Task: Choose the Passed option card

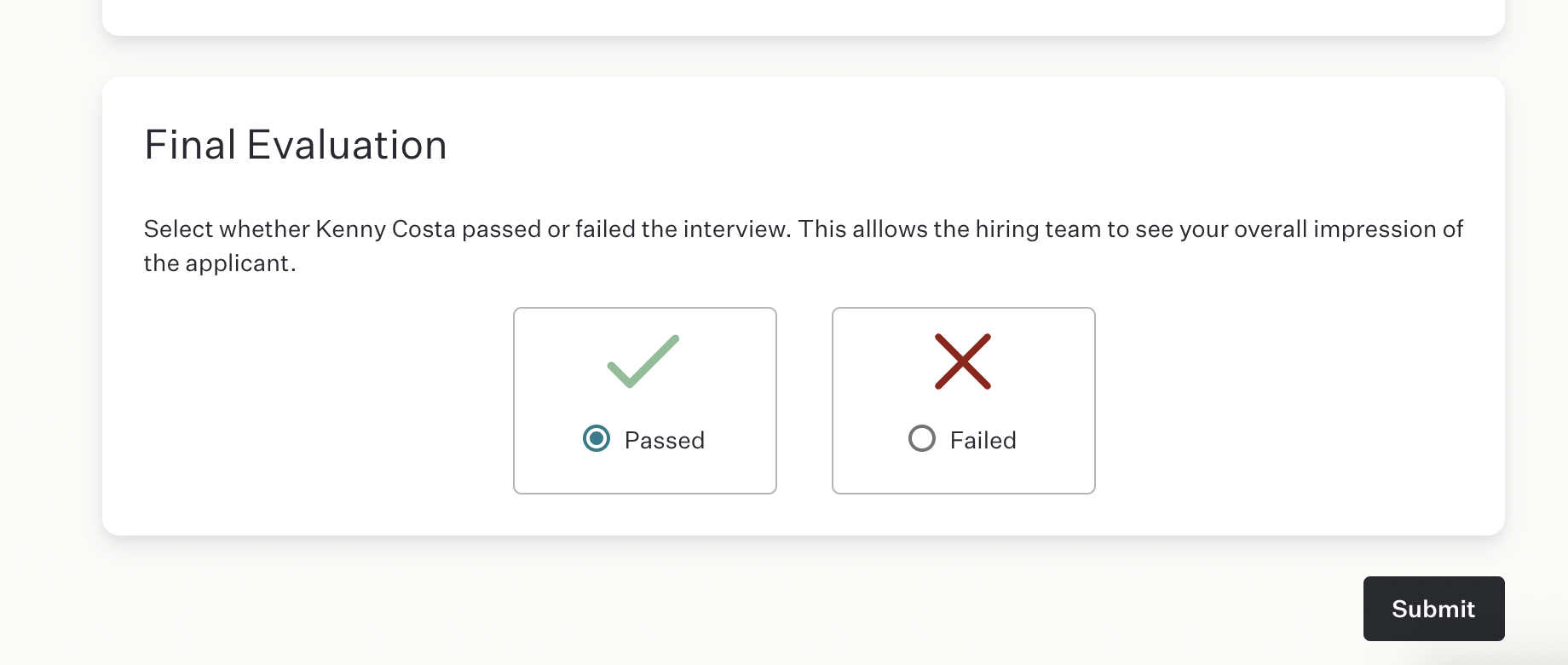Action: 645,401
